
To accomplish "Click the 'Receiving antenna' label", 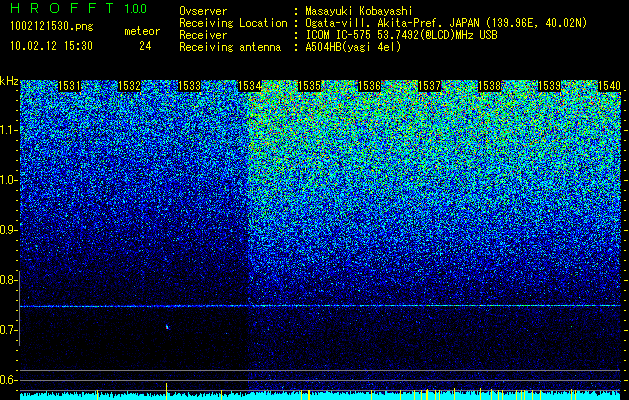I will [x=230, y=47].
